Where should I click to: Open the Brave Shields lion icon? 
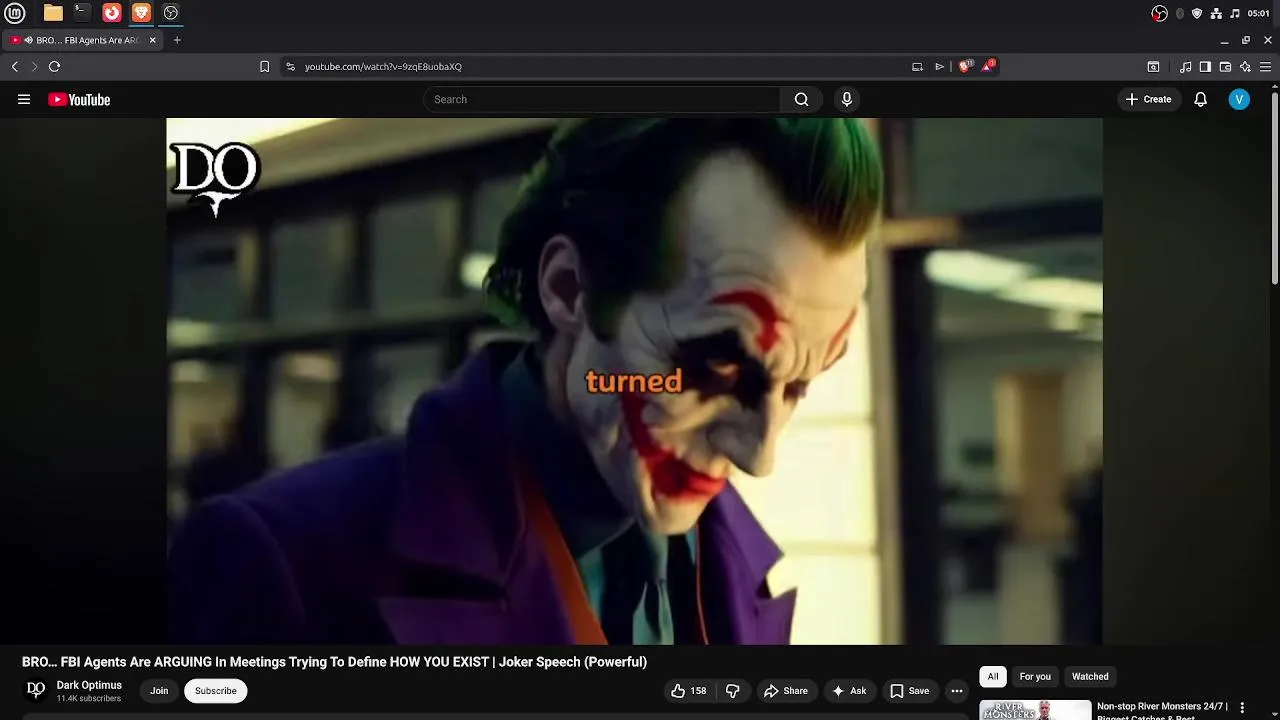pyautogui.click(x=965, y=66)
